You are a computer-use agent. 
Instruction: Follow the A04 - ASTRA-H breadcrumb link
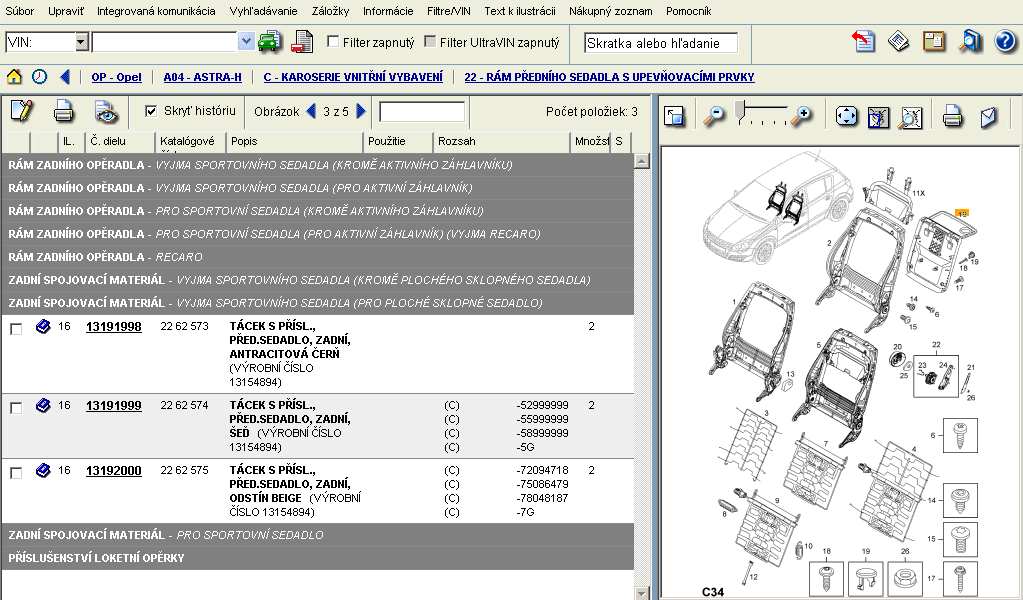tap(202, 77)
